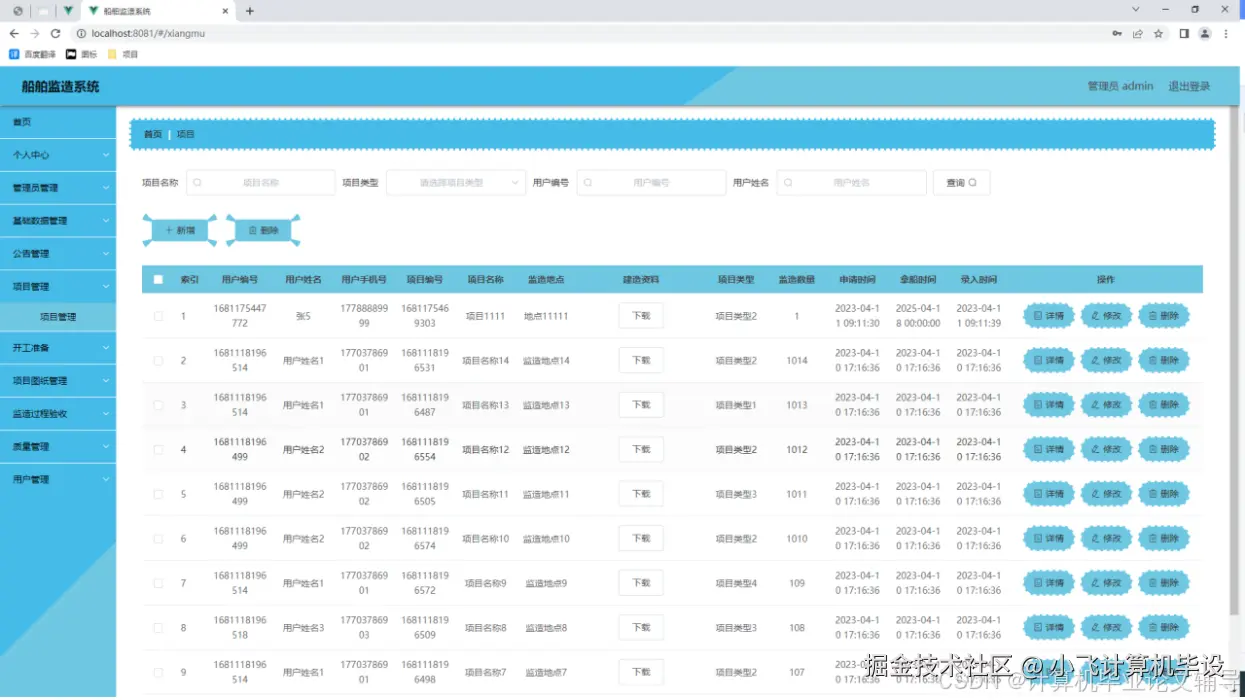Tick checkbox for row index 1
The image size is (1245, 700).
158,316
